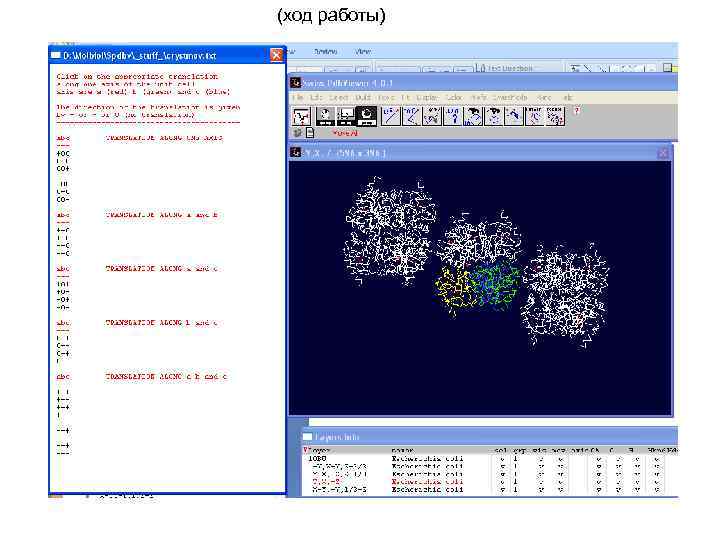Toggle first checkbox in second layer row
The image size is (720, 540).
point(502,467)
